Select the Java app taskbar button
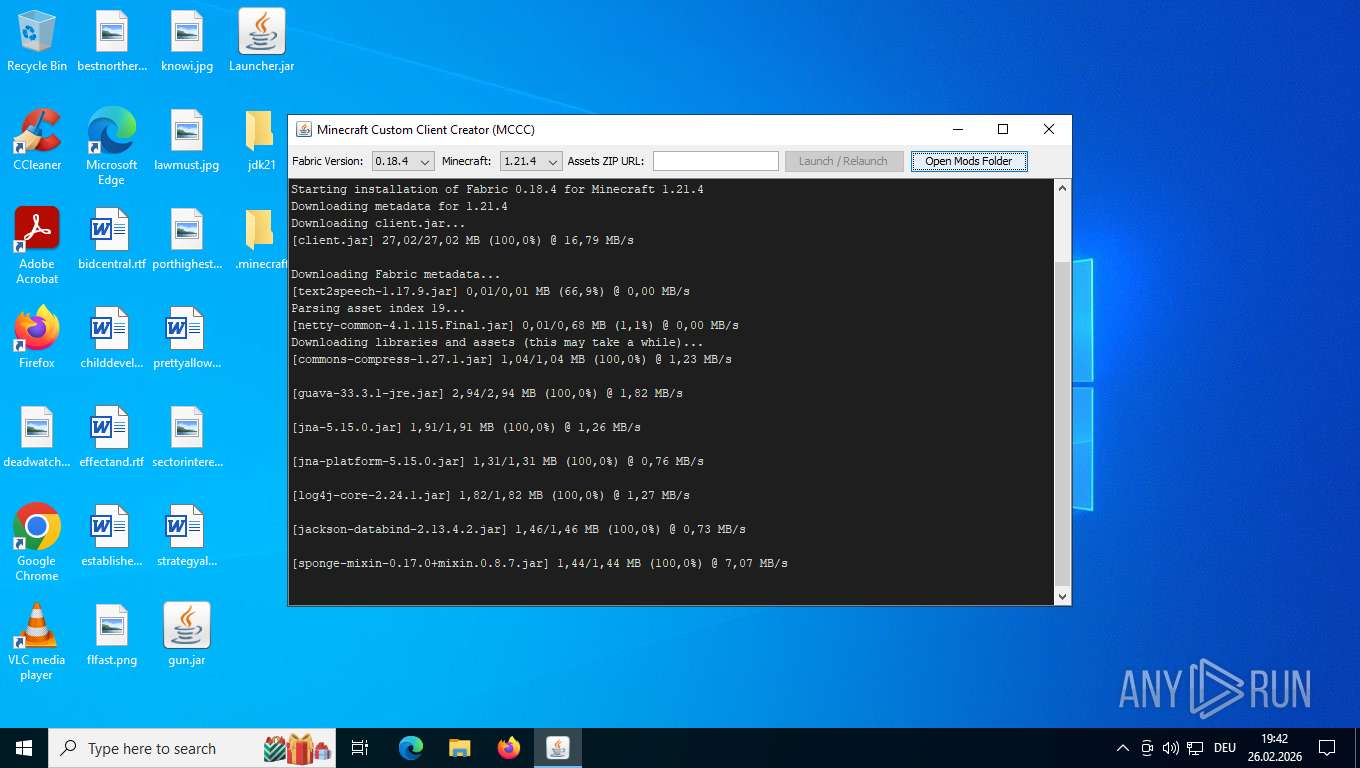The width and height of the screenshot is (1360, 768). 557,748
